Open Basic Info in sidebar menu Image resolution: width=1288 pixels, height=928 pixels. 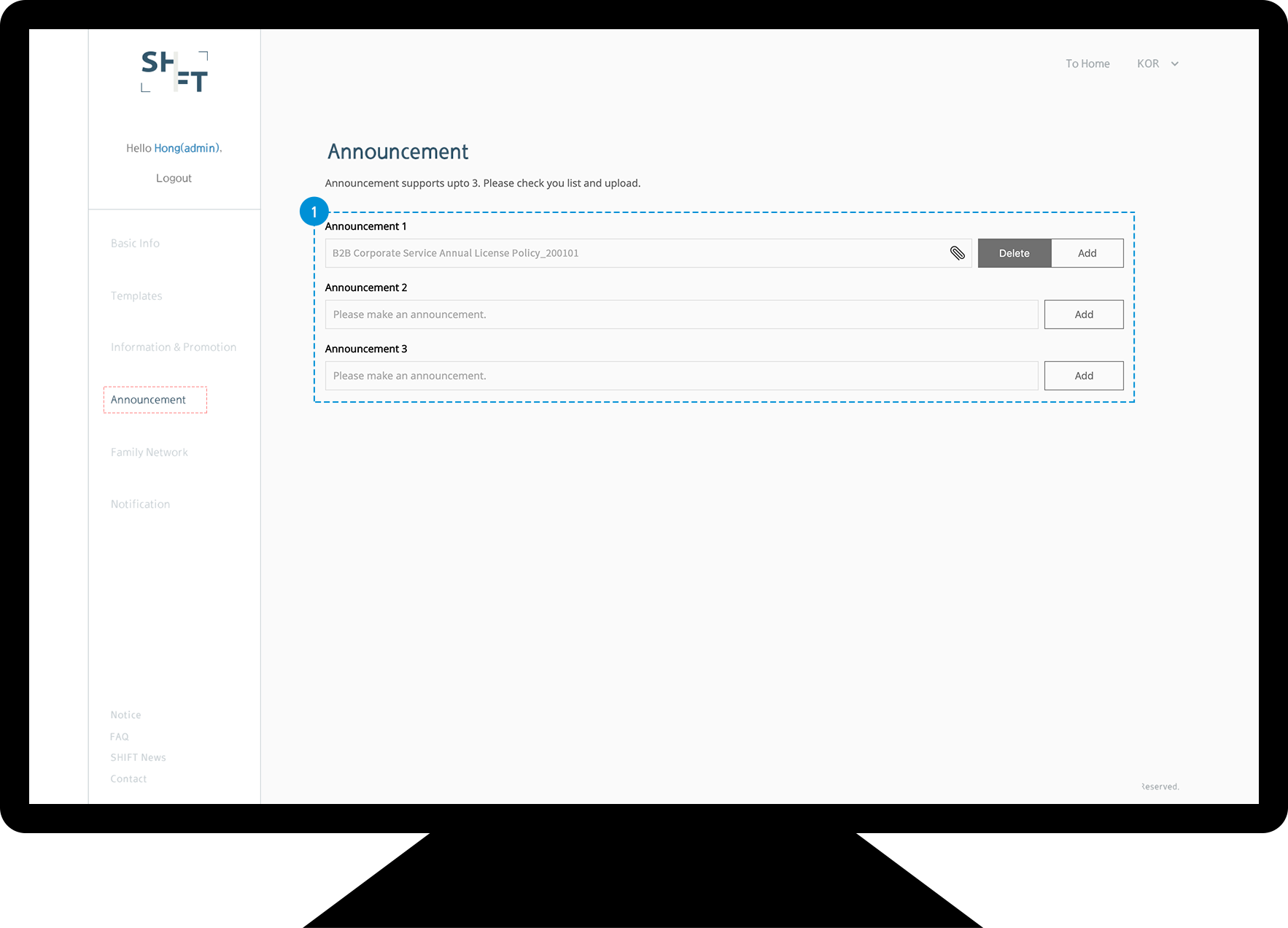[135, 244]
